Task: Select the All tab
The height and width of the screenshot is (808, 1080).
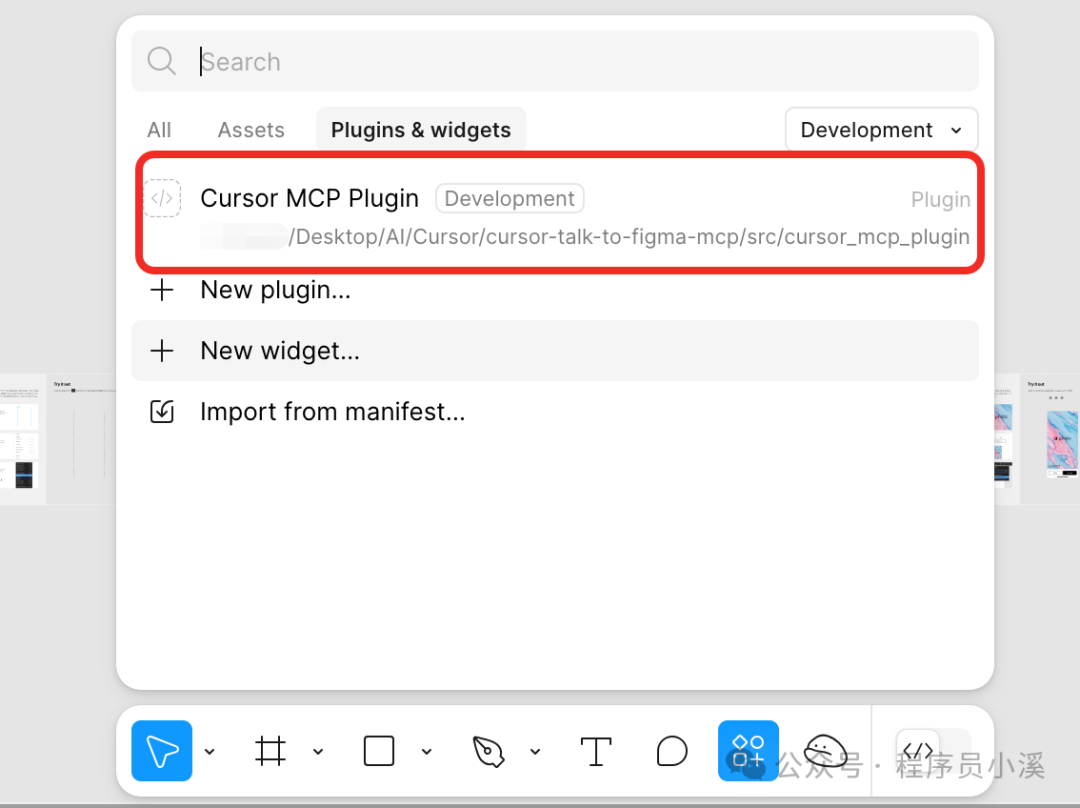Action: (158, 129)
